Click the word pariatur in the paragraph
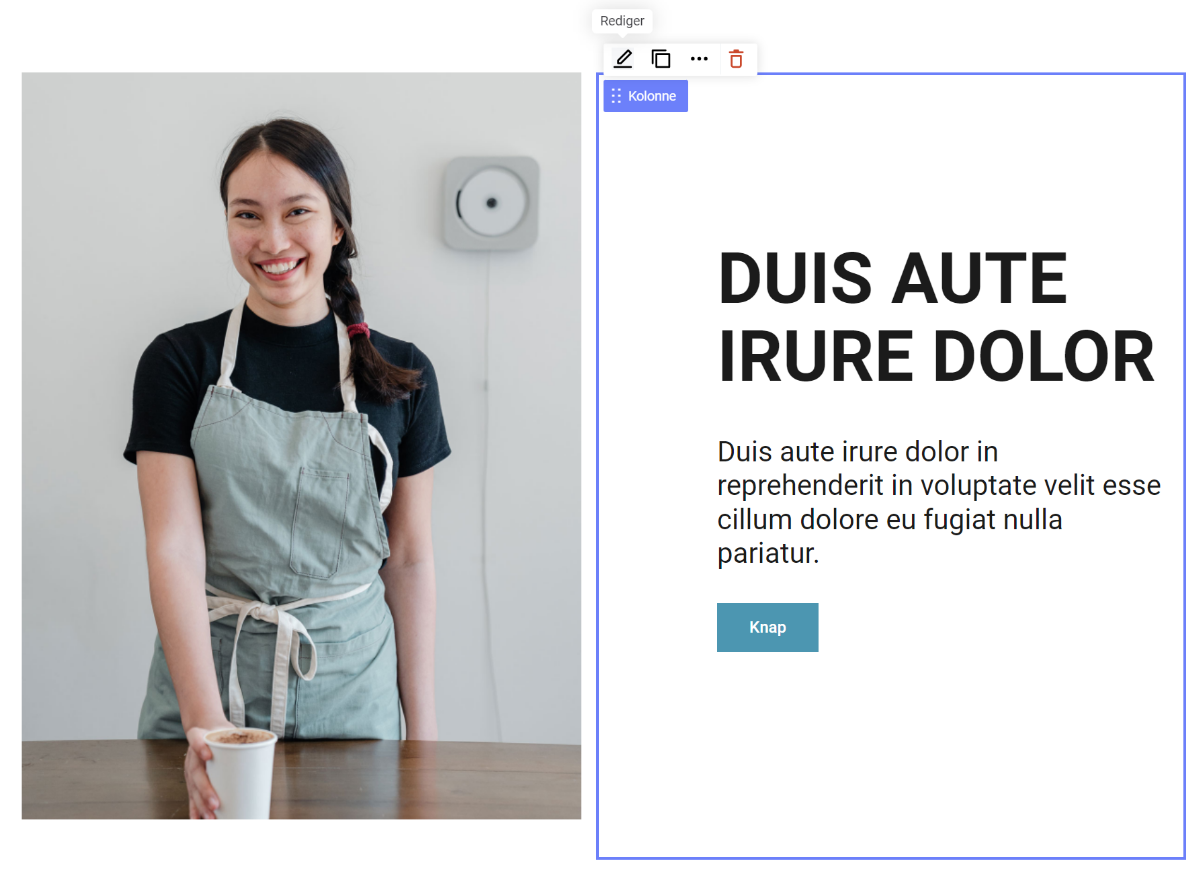1198x880 pixels. pyautogui.click(x=767, y=554)
